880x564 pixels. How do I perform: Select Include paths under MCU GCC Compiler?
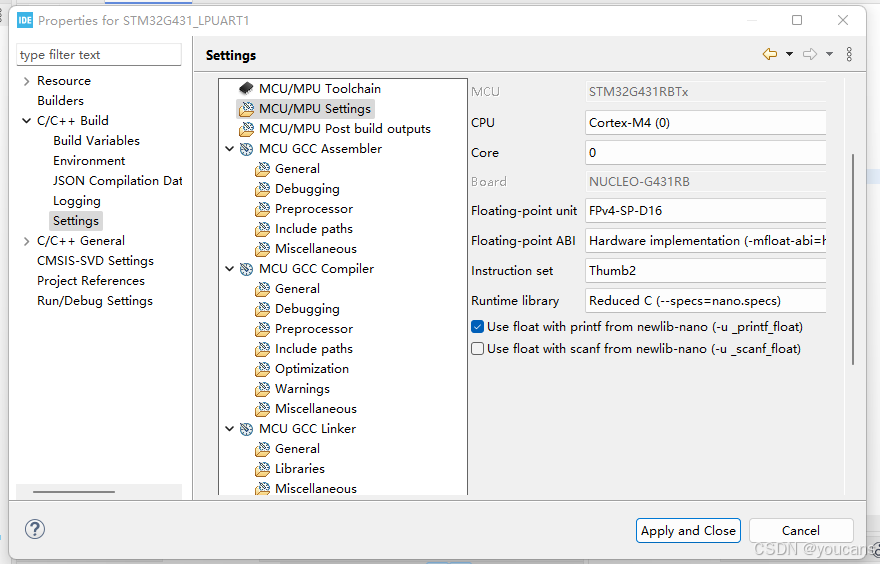(314, 349)
